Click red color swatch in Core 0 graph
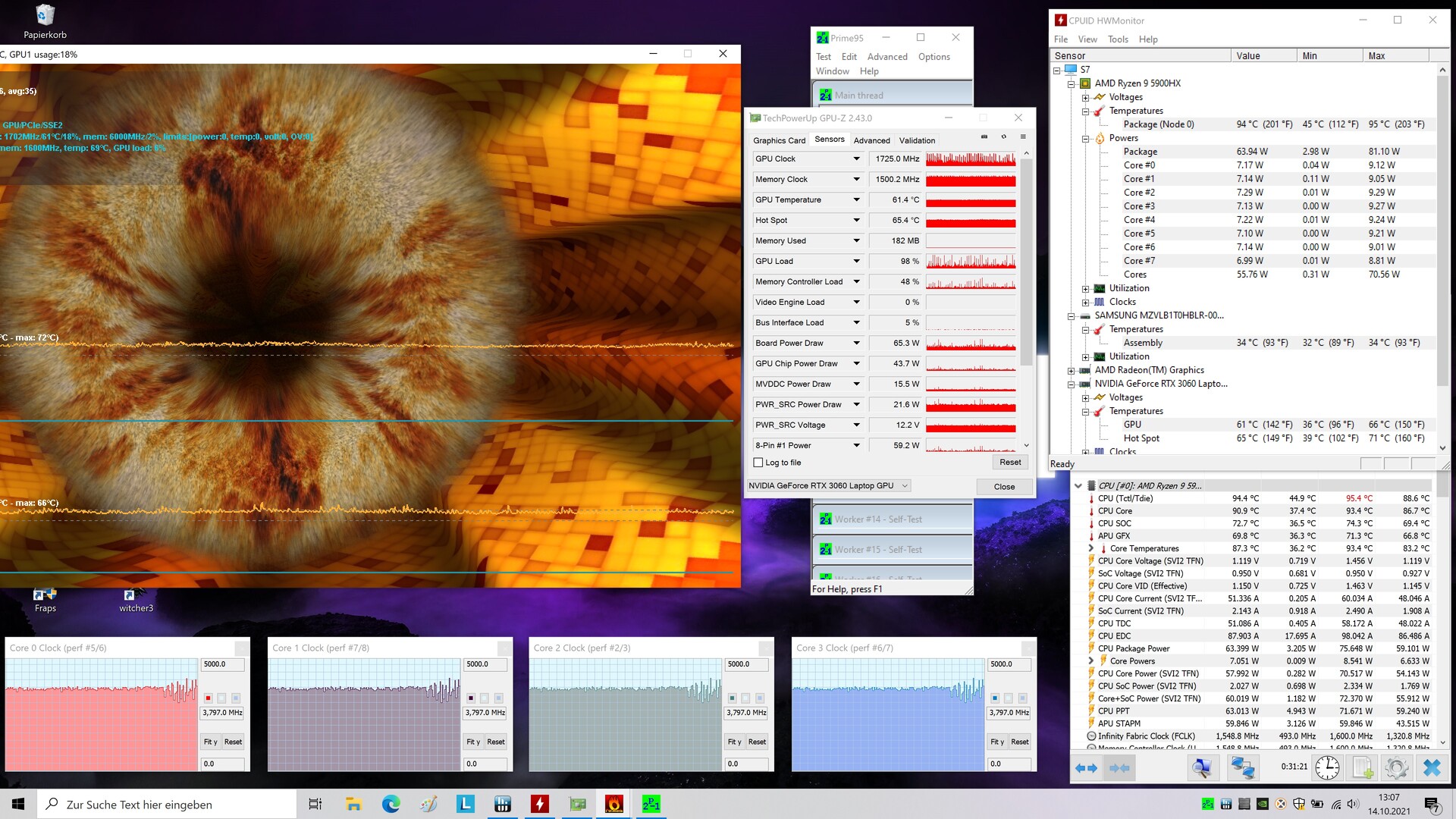The image size is (1456, 819). pos(208,698)
